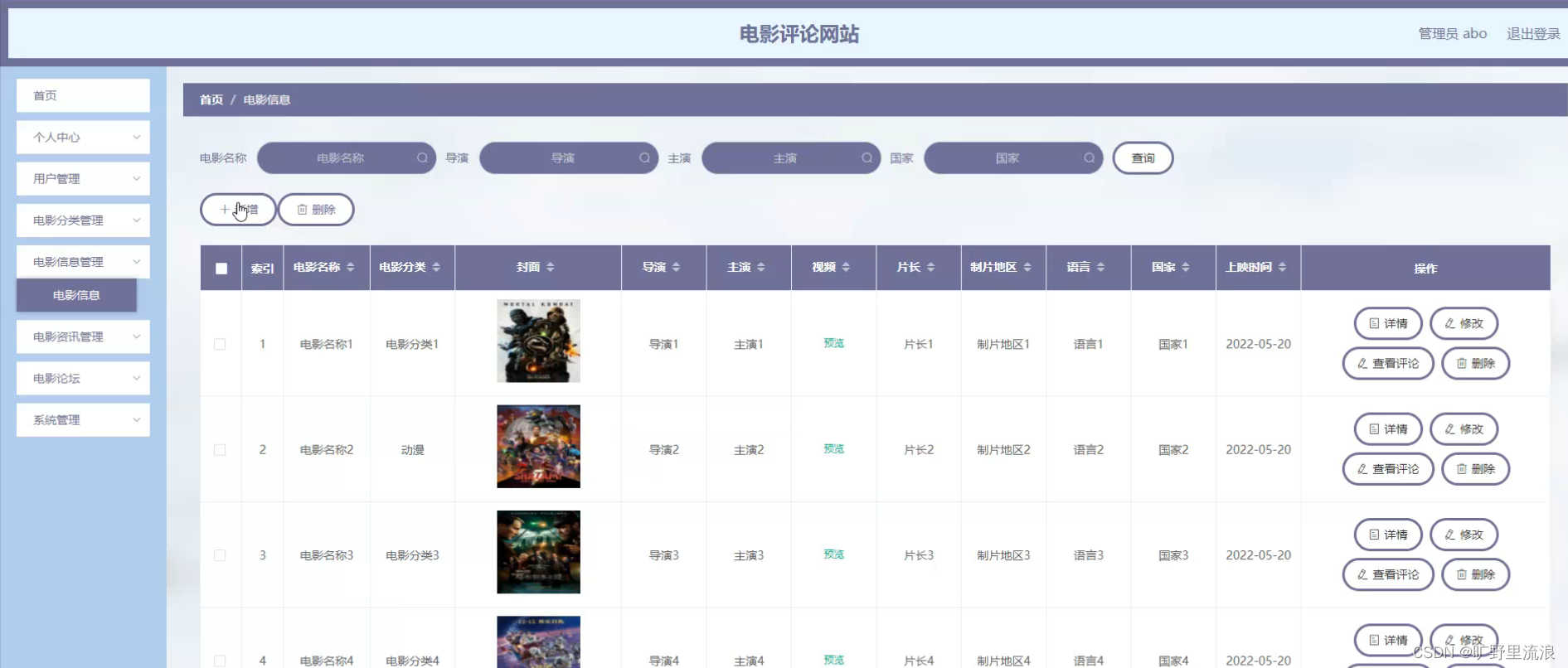Delete the 电影名称1 row
The width and height of the screenshot is (1568, 668).
coord(1476,363)
